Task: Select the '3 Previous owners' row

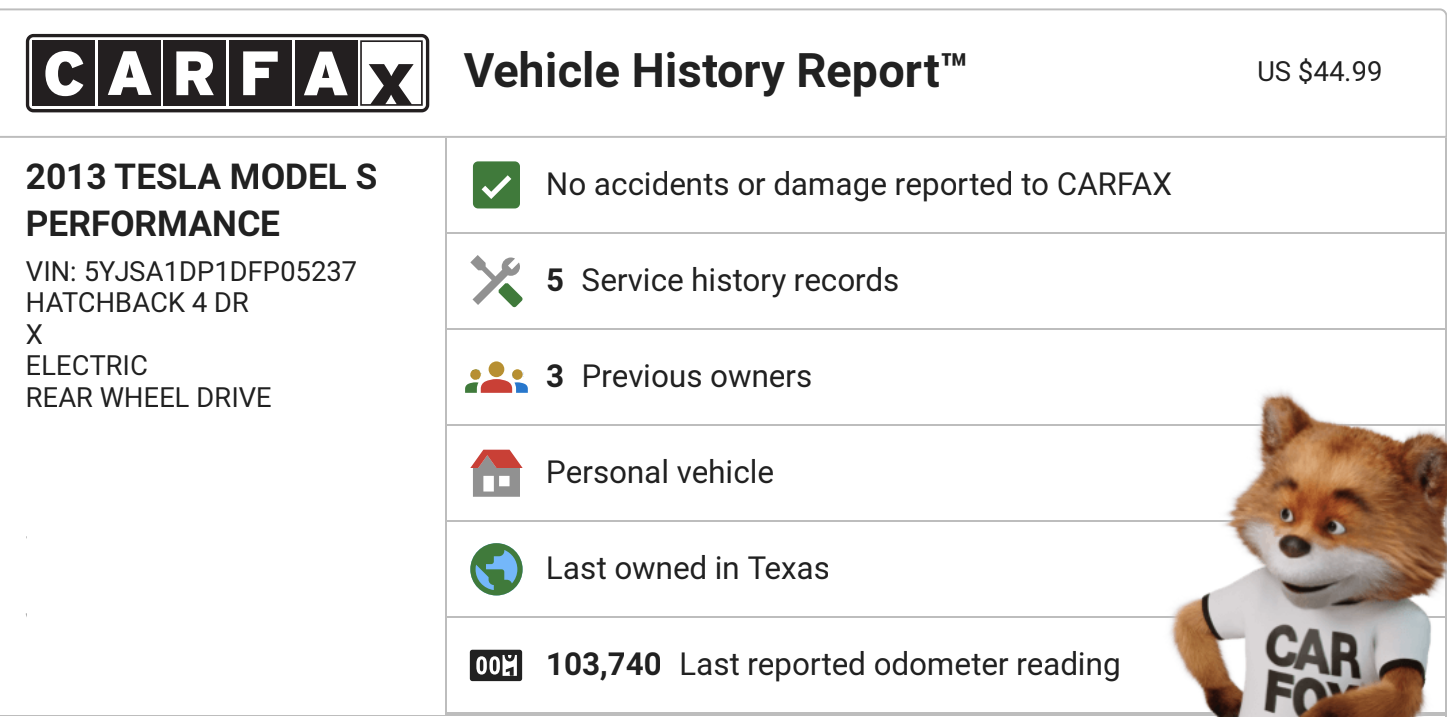Action: pos(679,377)
